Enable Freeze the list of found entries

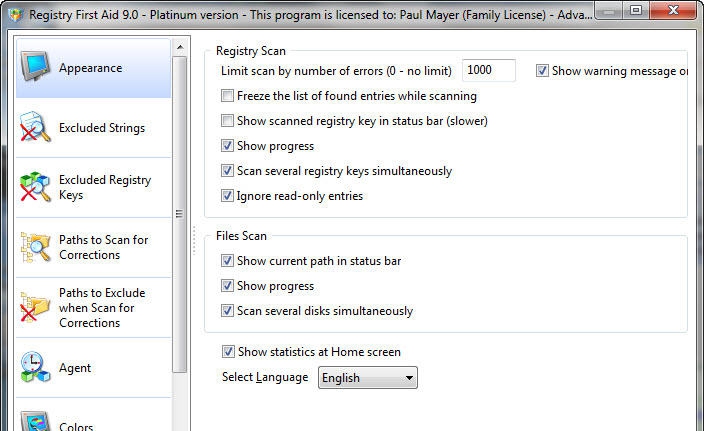tap(227, 96)
